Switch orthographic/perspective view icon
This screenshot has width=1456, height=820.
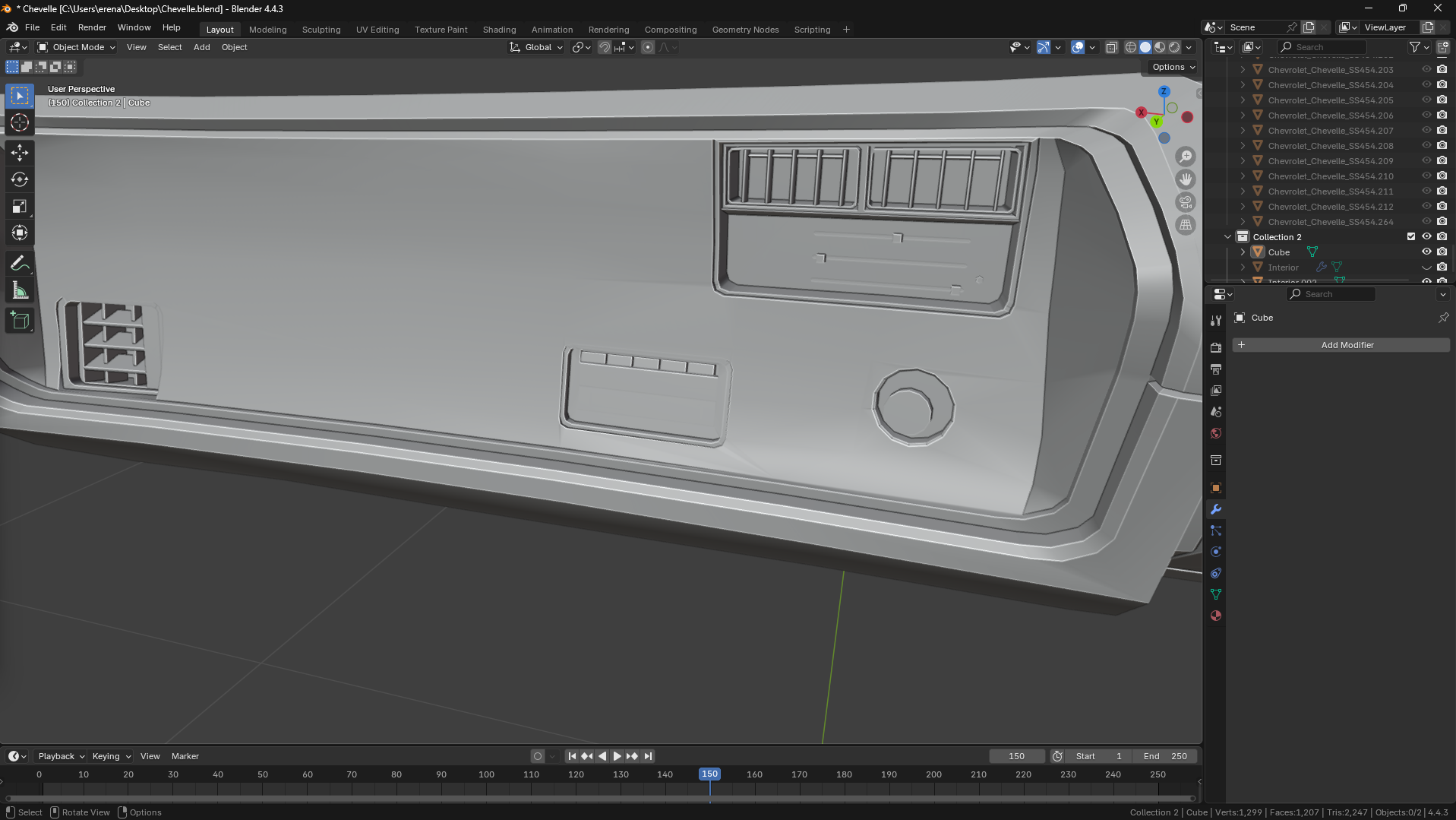click(1186, 225)
